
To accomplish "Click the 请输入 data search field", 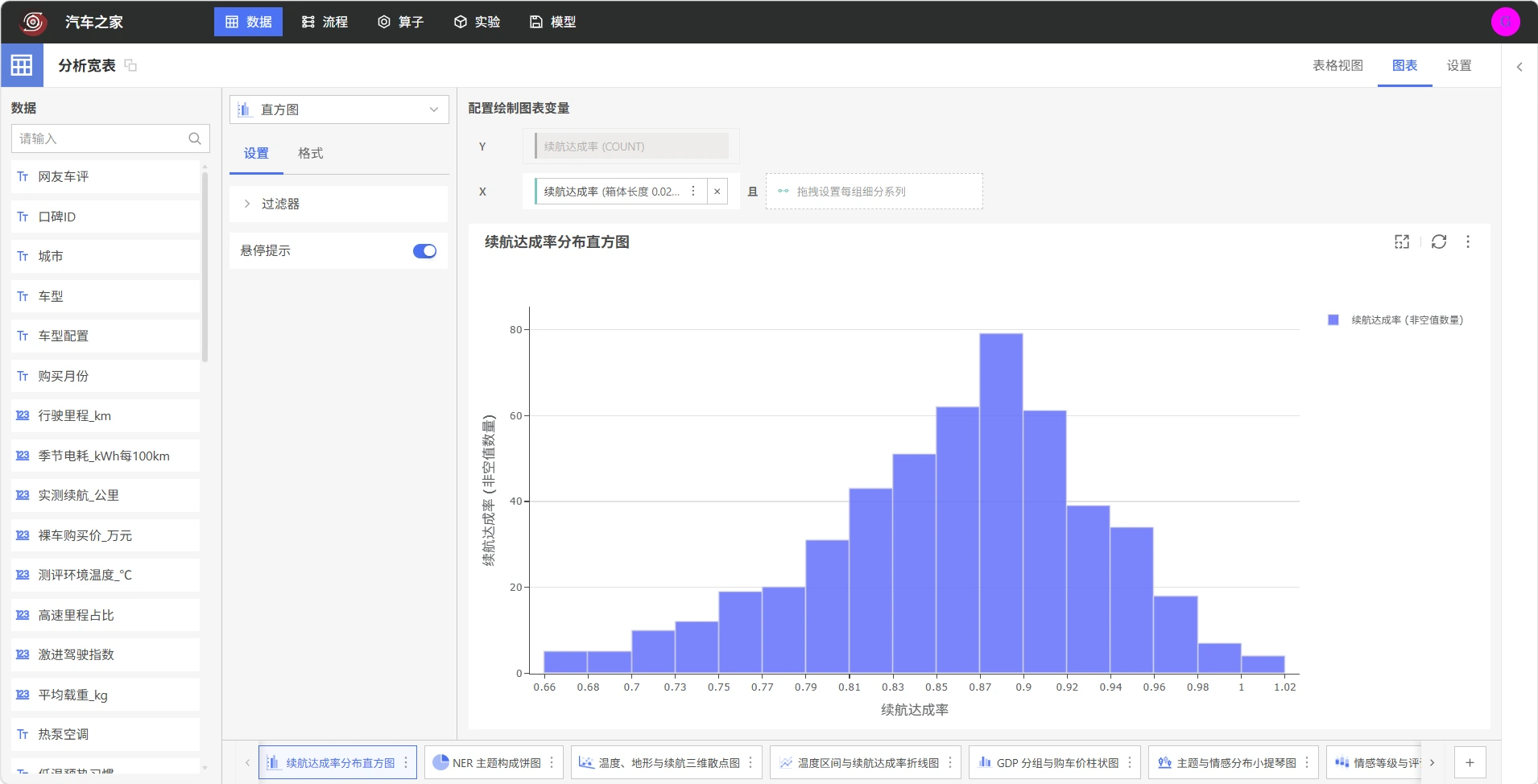I will point(110,138).
